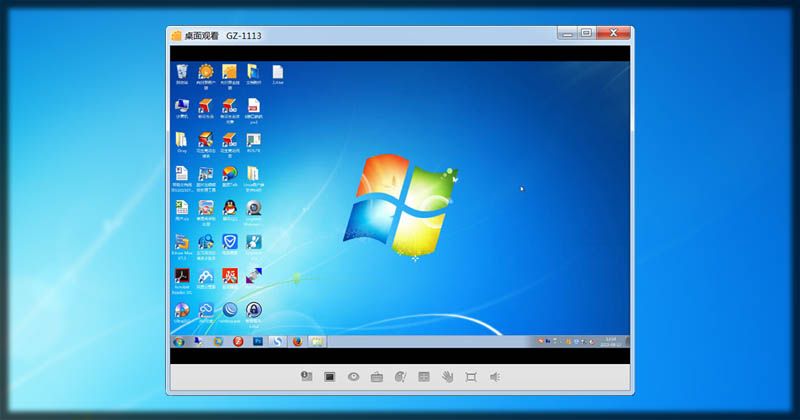Click the alert badge icon in viewer toolbar
This screenshot has width=800, height=420.
point(306,377)
